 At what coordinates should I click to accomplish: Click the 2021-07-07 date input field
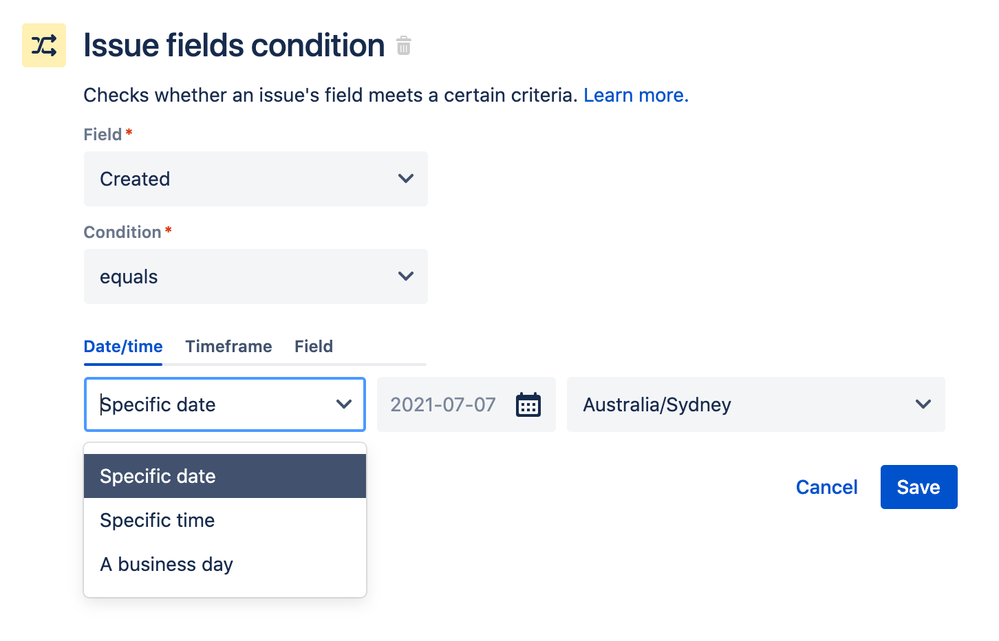pyautogui.click(x=444, y=405)
